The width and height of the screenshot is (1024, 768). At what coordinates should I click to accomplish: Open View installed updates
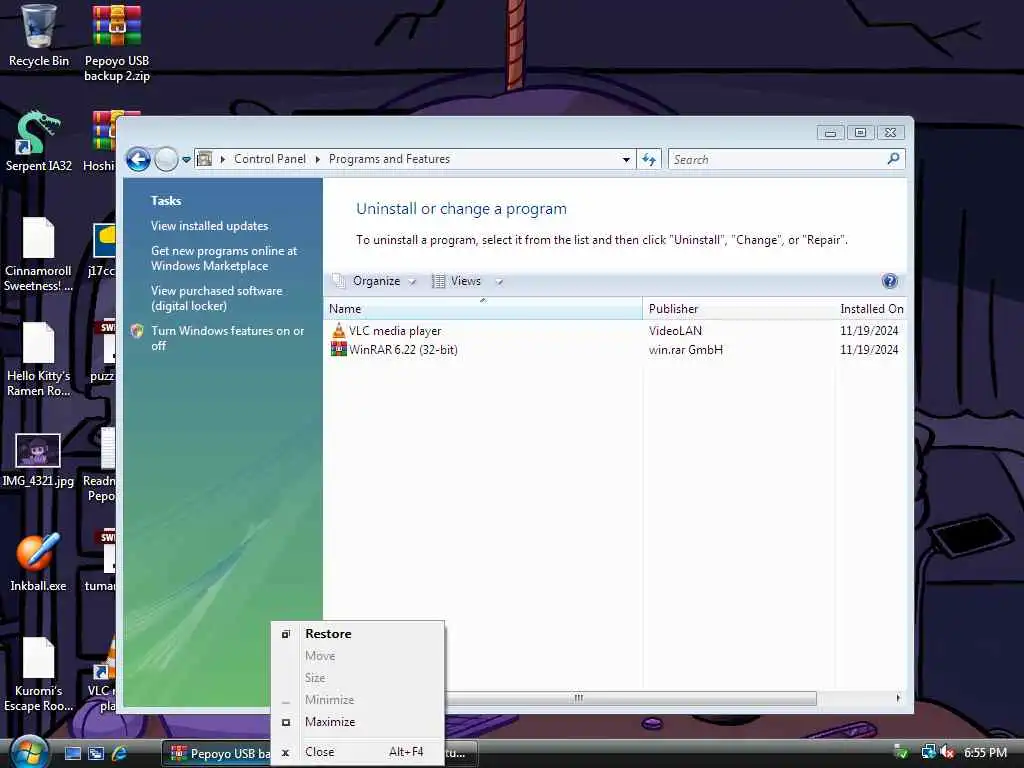(209, 226)
